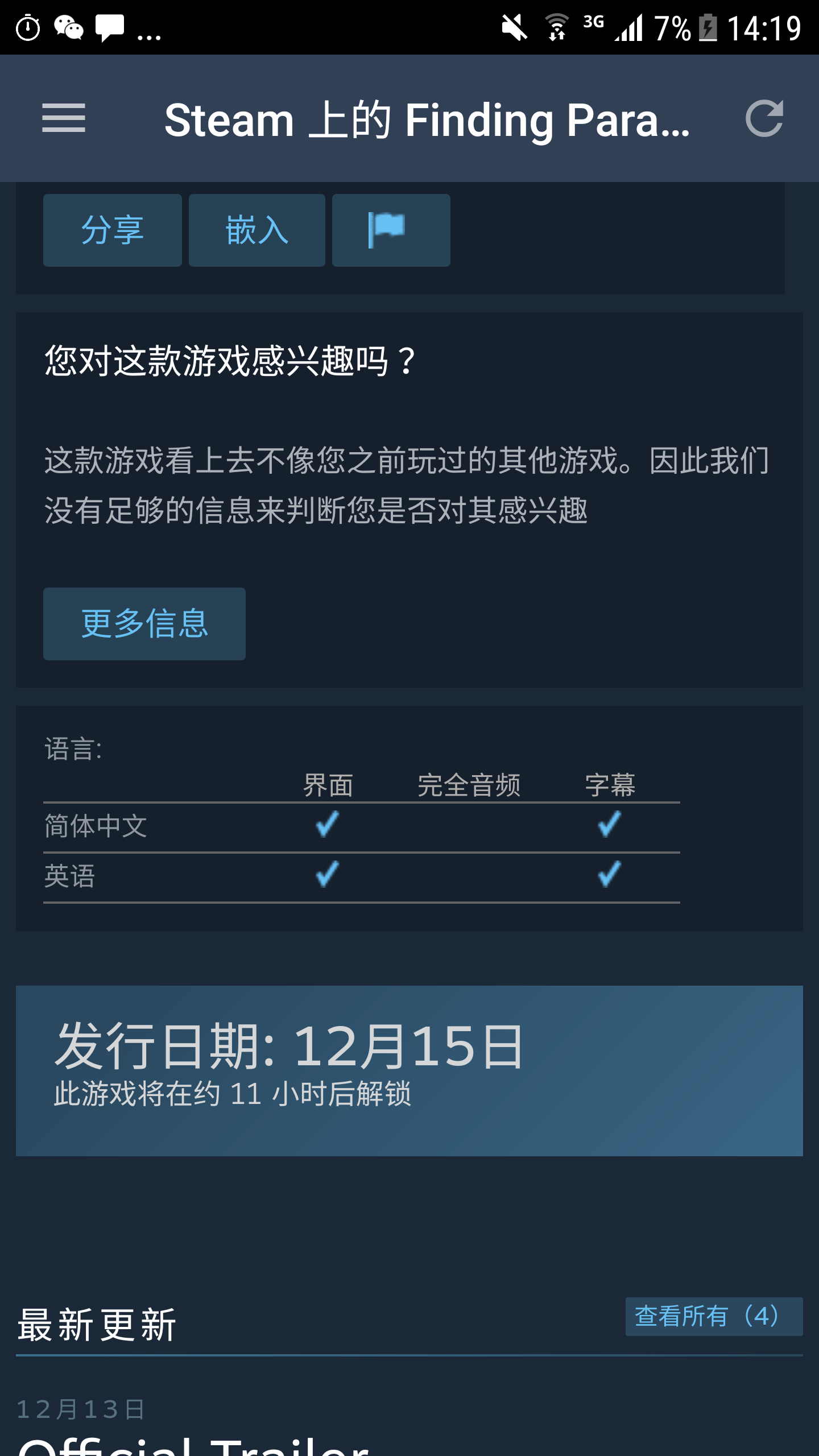Open 更多信息 for more information
The image size is (819, 1456).
point(144,624)
